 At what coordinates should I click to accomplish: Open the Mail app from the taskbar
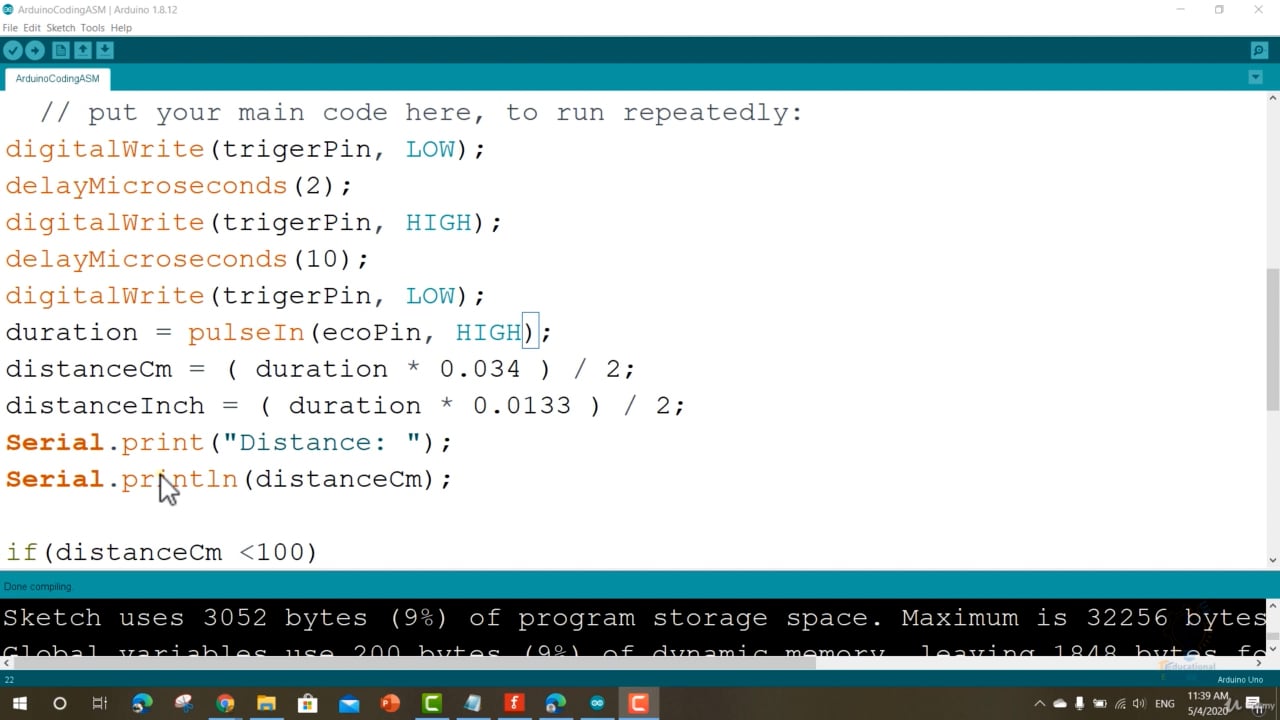coord(349,704)
